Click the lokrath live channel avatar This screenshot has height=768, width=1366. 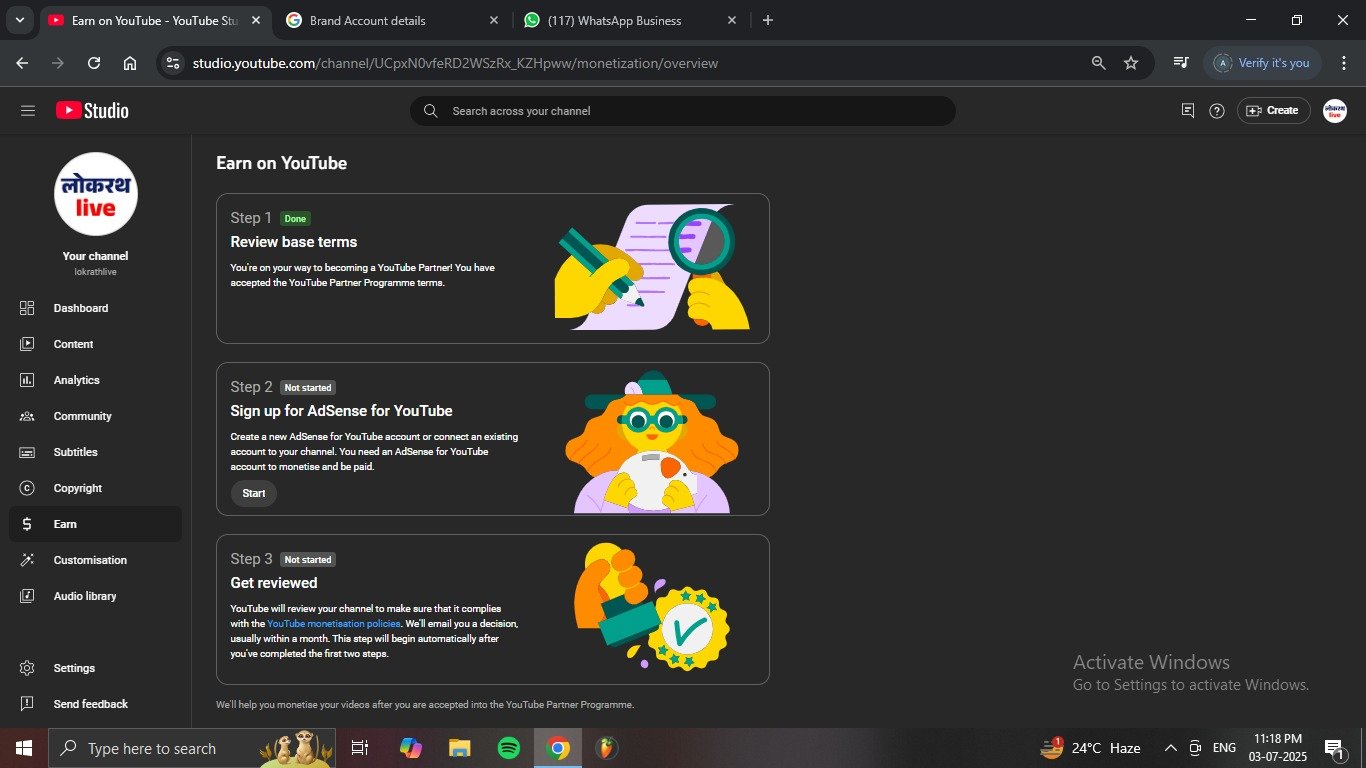coord(96,194)
